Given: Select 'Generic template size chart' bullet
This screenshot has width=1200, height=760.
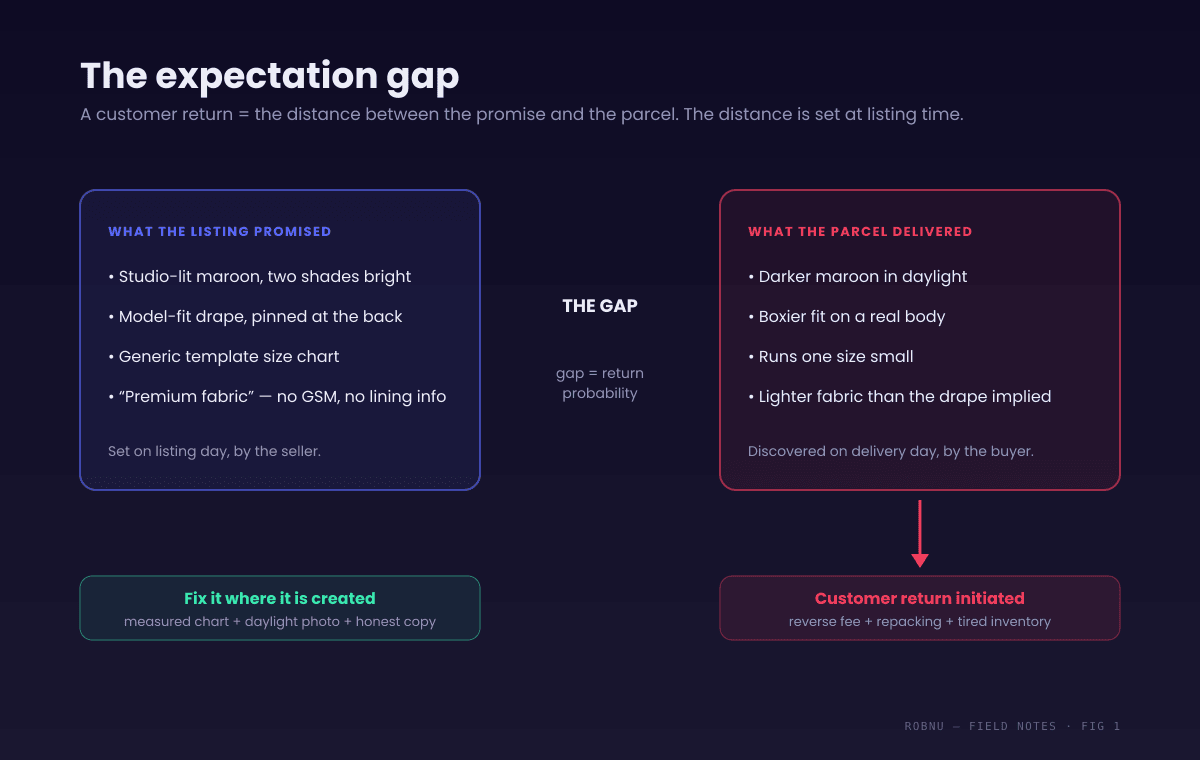Looking at the screenshot, I should 224,357.
